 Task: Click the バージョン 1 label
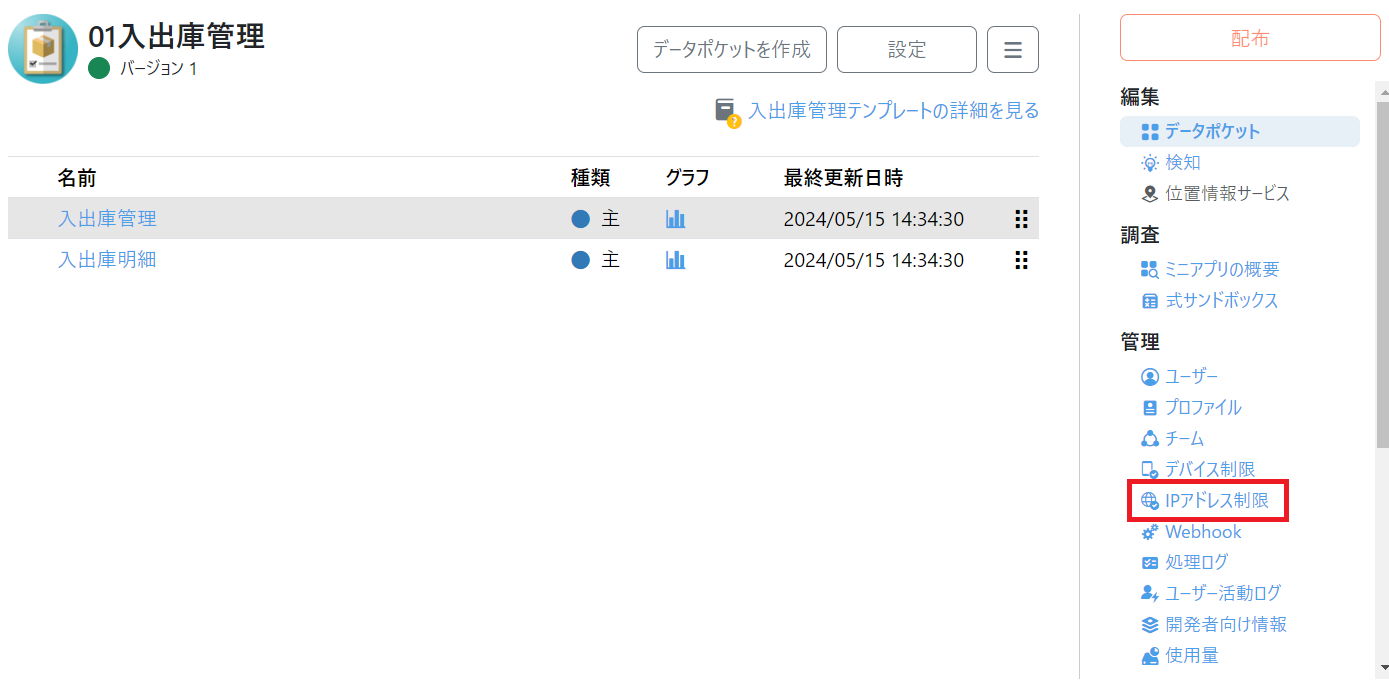tap(159, 68)
